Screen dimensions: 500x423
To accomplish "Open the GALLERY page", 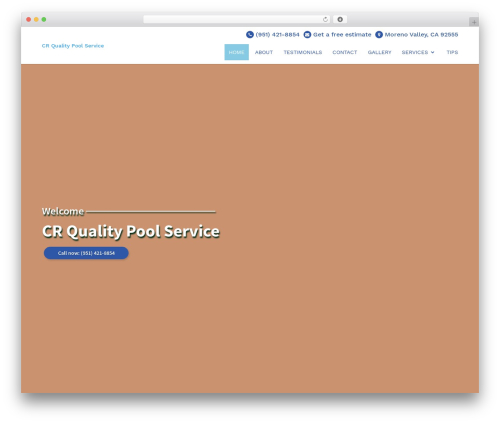I will pos(379,52).
